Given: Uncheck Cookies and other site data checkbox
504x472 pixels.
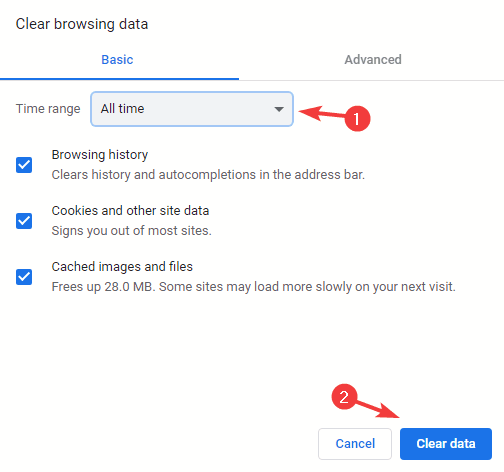Looking at the screenshot, I should pos(24,221).
